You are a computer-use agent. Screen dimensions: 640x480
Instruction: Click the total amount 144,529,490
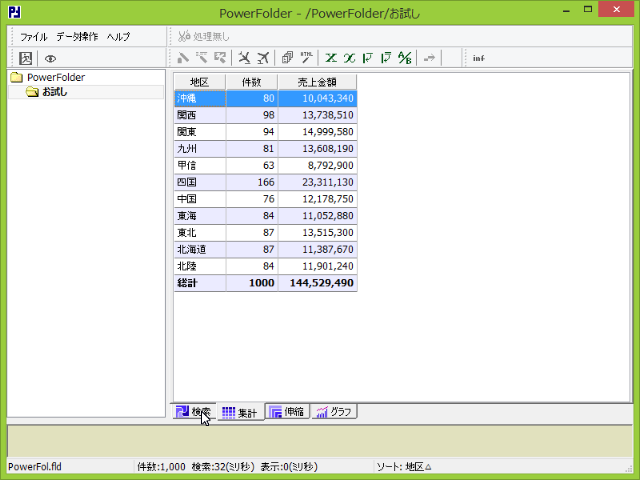[318, 283]
